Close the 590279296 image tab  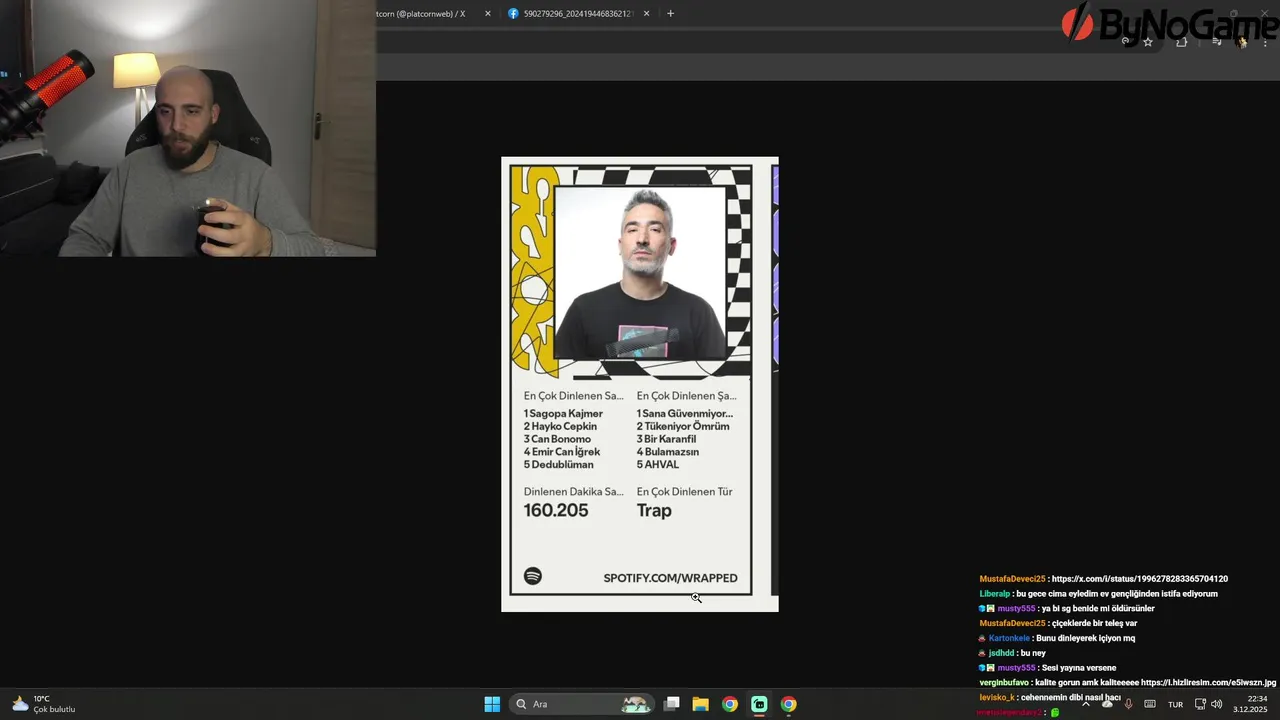646,14
